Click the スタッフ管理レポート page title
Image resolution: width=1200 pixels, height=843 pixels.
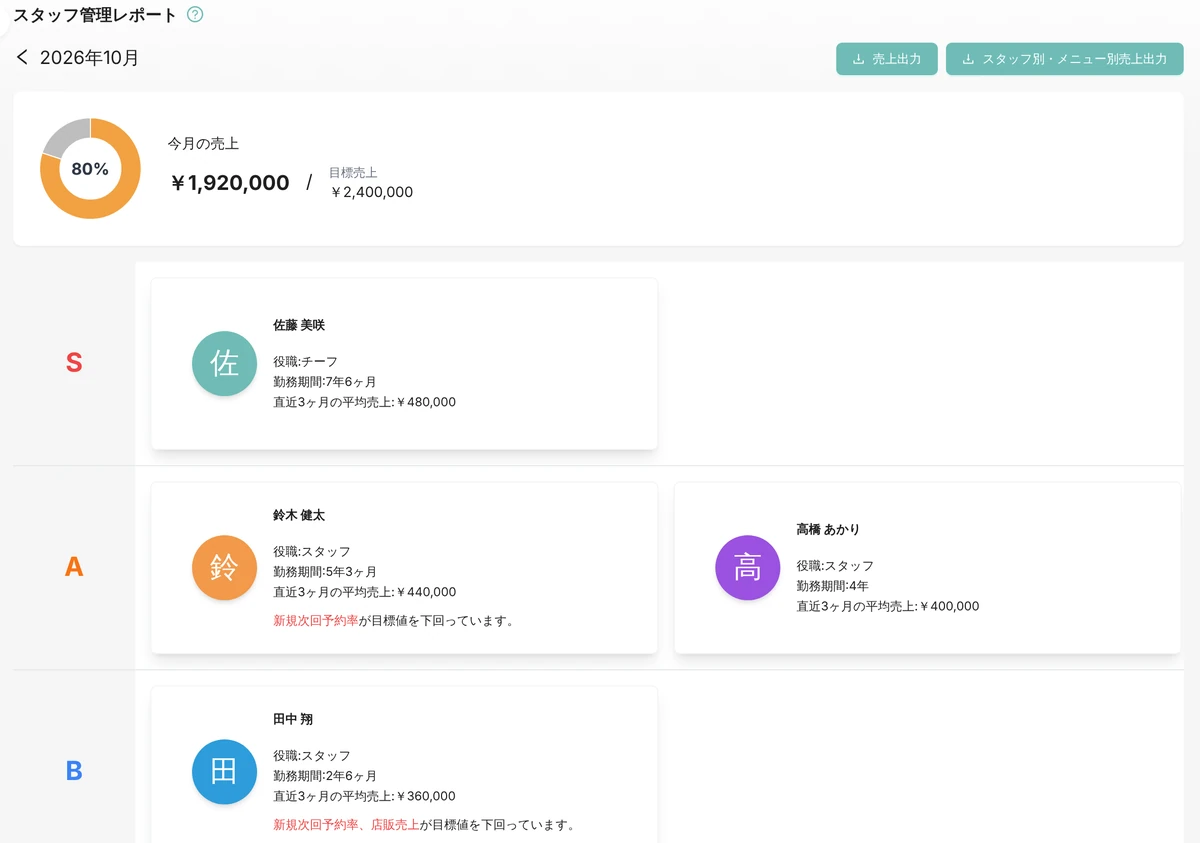(95, 15)
